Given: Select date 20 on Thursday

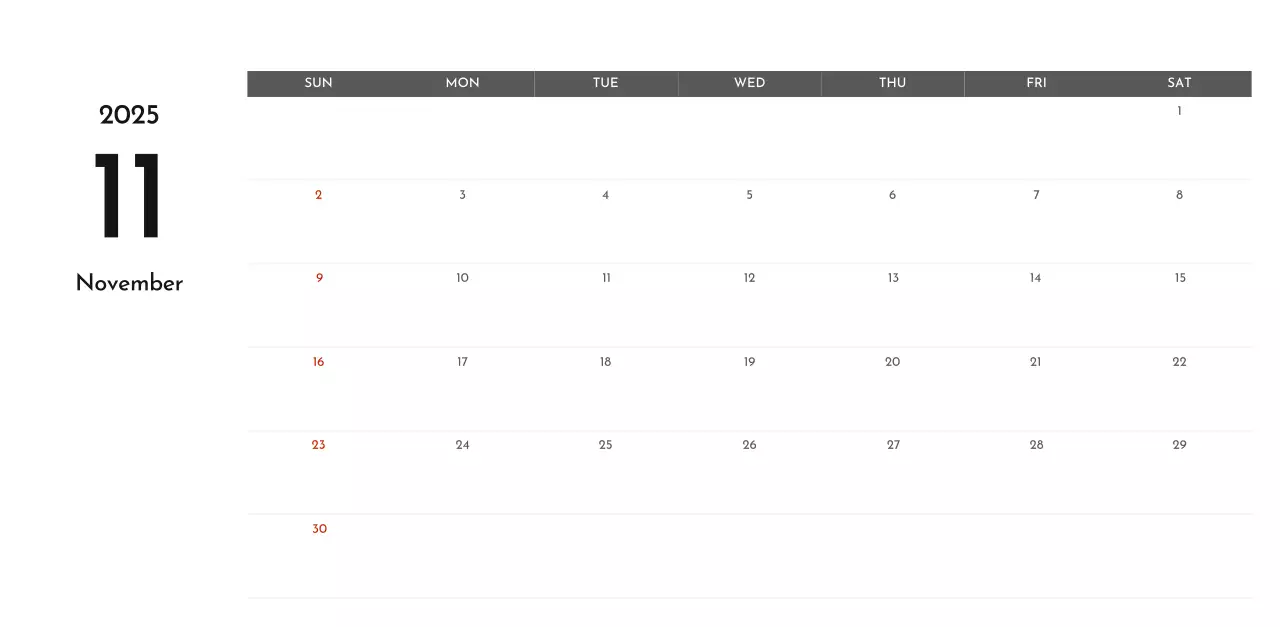Looking at the screenshot, I should [x=892, y=362].
